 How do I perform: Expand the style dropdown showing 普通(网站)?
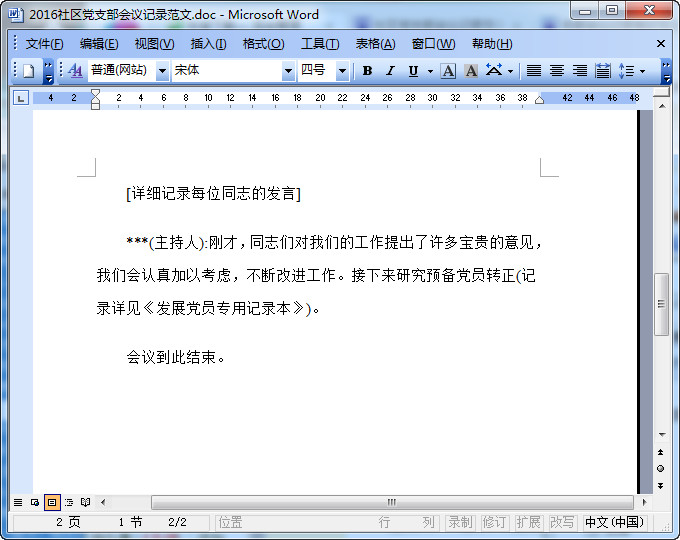(x=162, y=71)
